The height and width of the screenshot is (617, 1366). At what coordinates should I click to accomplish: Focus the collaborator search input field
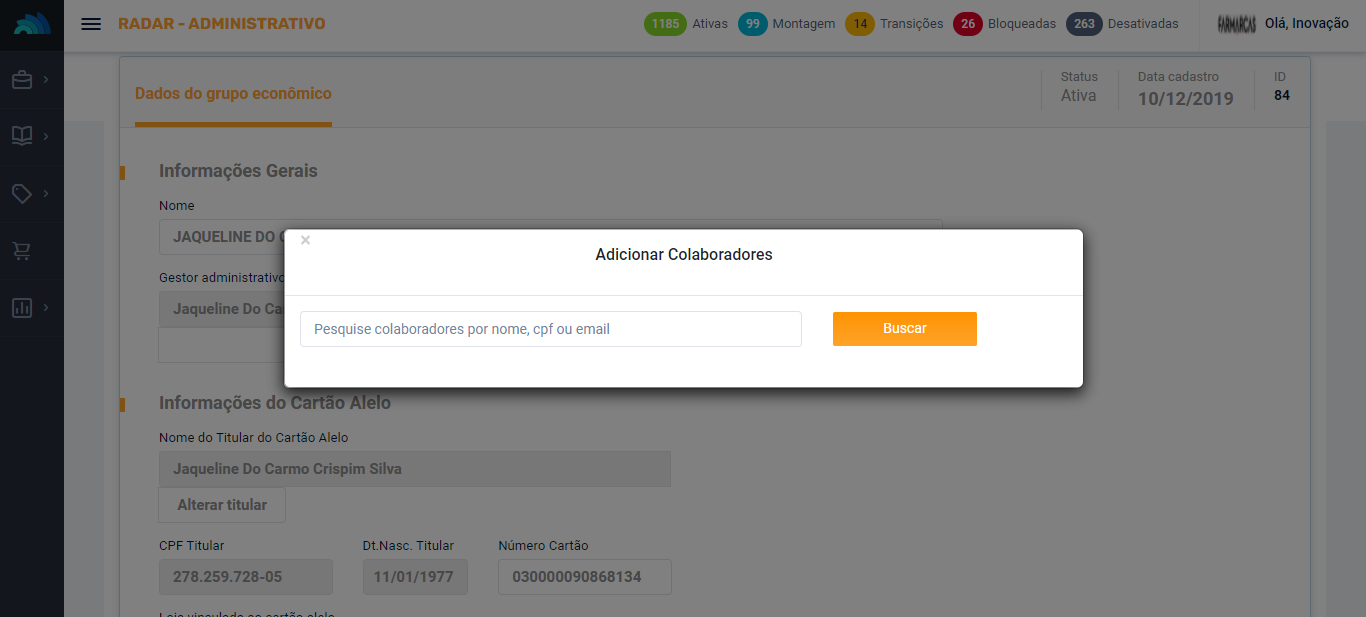(550, 329)
